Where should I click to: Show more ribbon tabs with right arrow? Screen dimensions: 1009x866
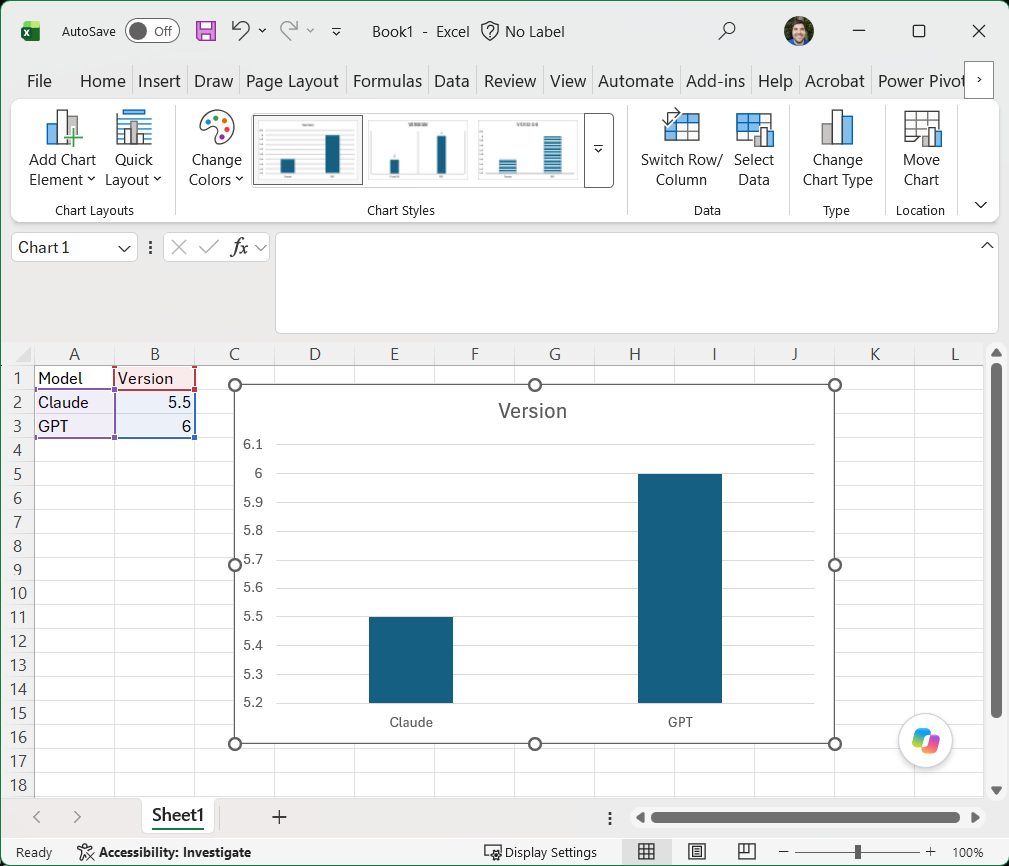click(979, 80)
